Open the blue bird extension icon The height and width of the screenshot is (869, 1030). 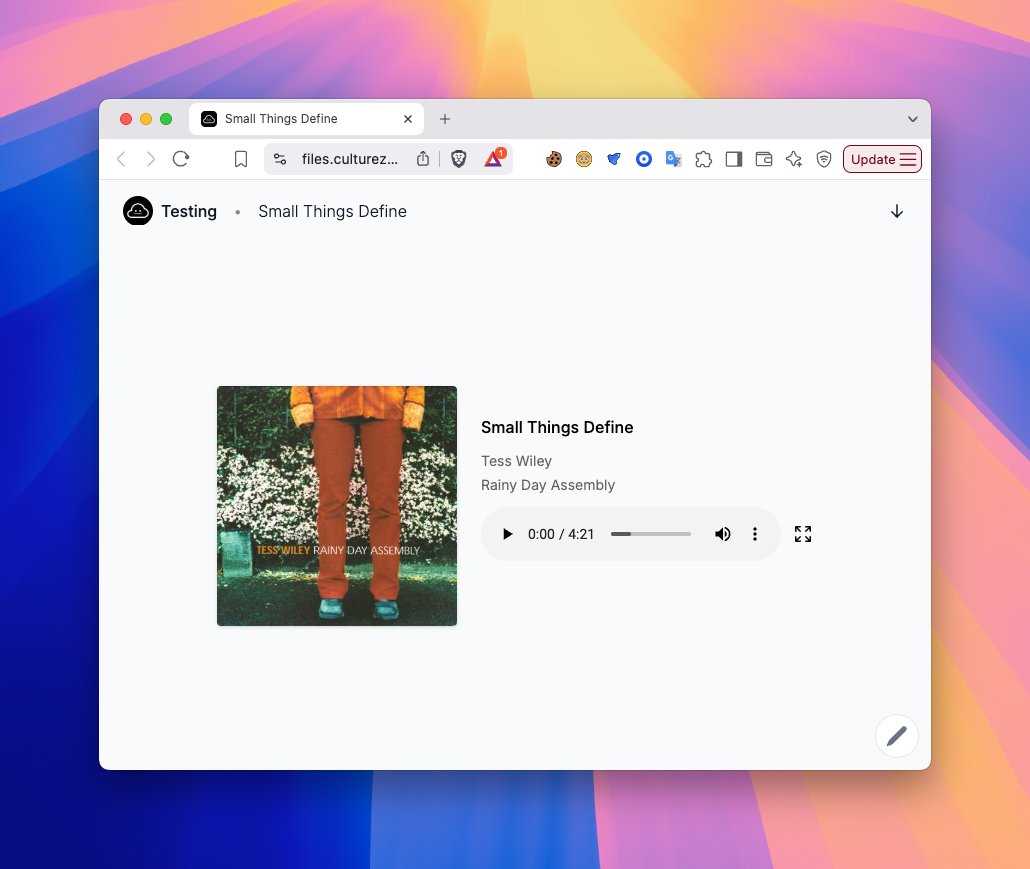pyautogui.click(x=614, y=159)
